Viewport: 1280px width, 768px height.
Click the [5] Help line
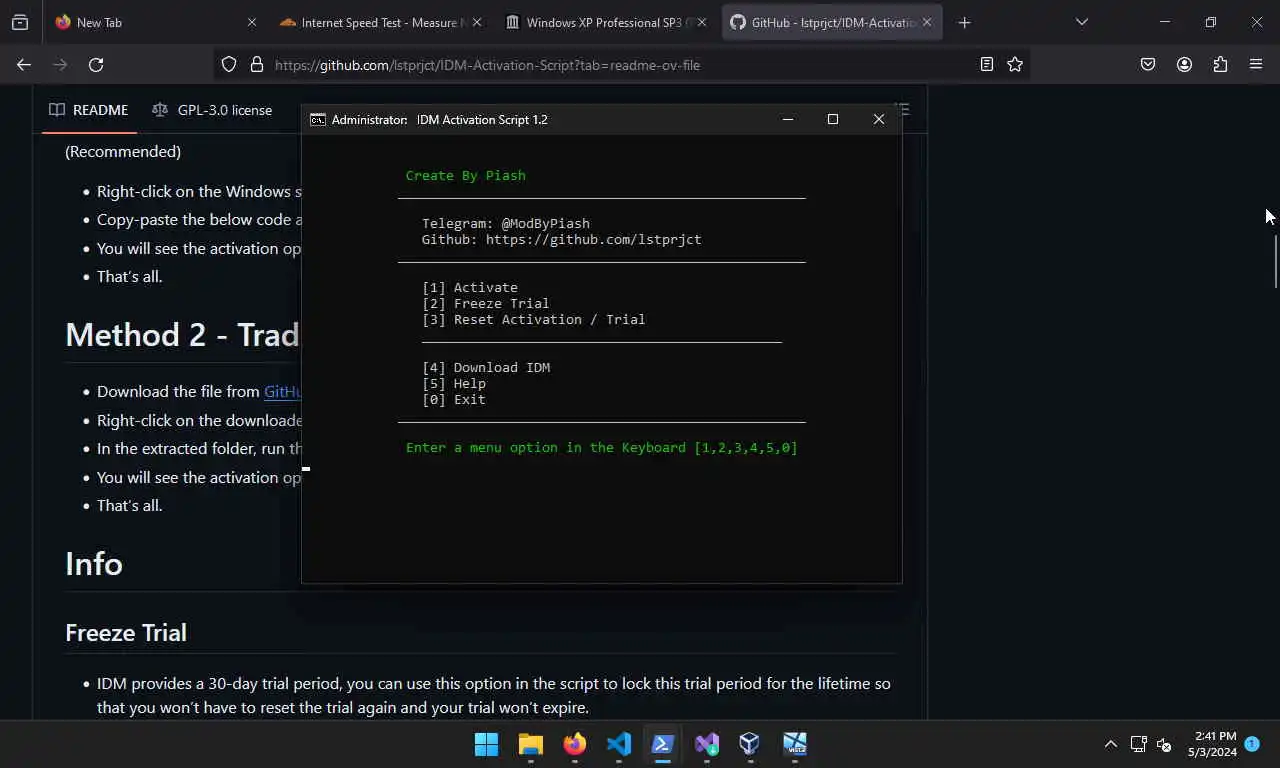click(x=454, y=383)
